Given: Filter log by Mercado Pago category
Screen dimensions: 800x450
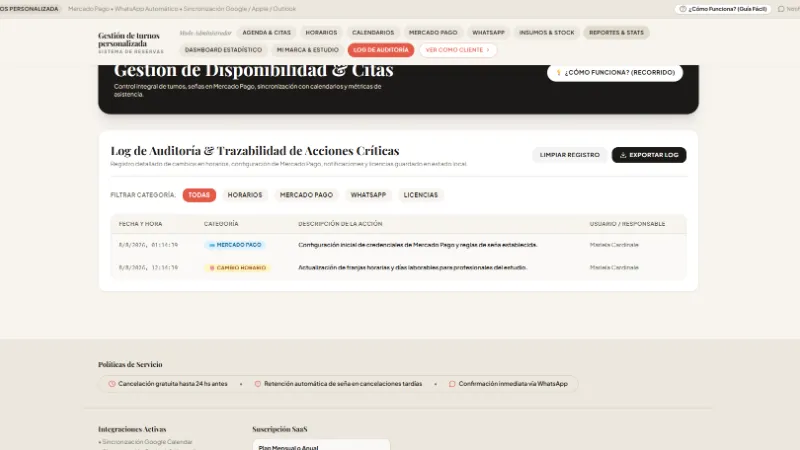Looking at the screenshot, I should tap(306, 195).
